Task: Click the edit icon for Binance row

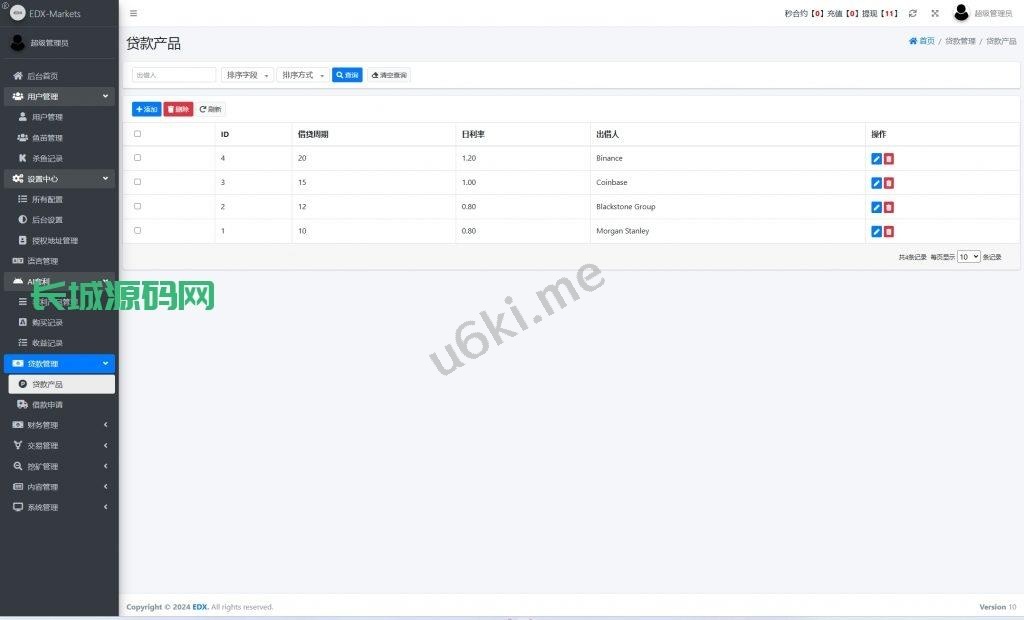Action: (x=876, y=159)
